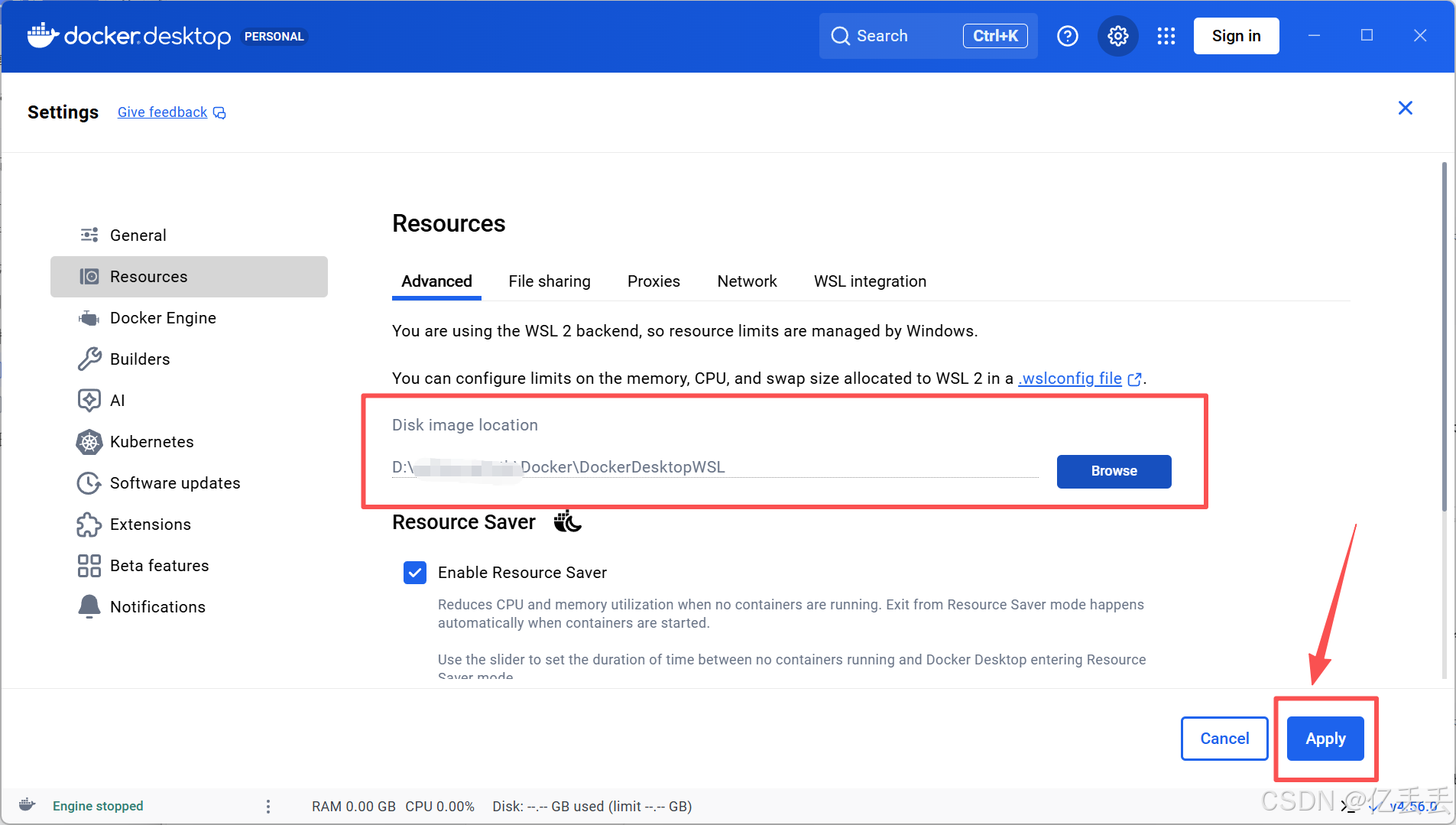Click the Docker Desktop whale logo

pyautogui.click(x=43, y=35)
